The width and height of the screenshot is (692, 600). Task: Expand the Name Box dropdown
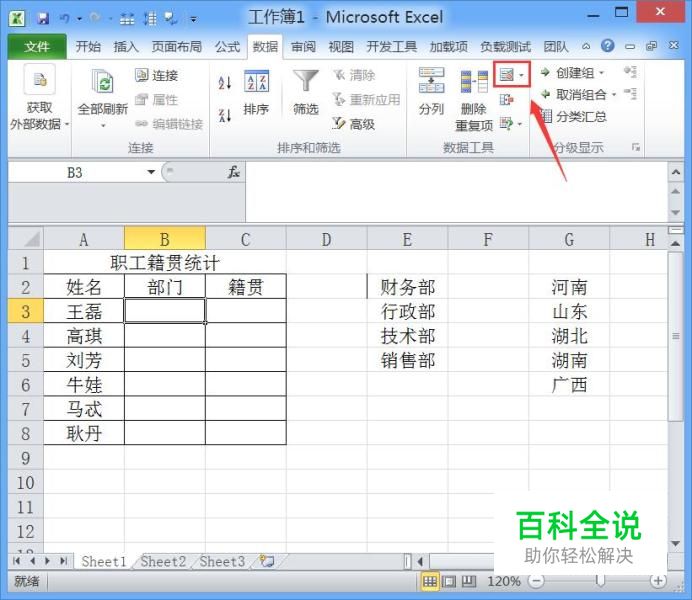(x=151, y=172)
